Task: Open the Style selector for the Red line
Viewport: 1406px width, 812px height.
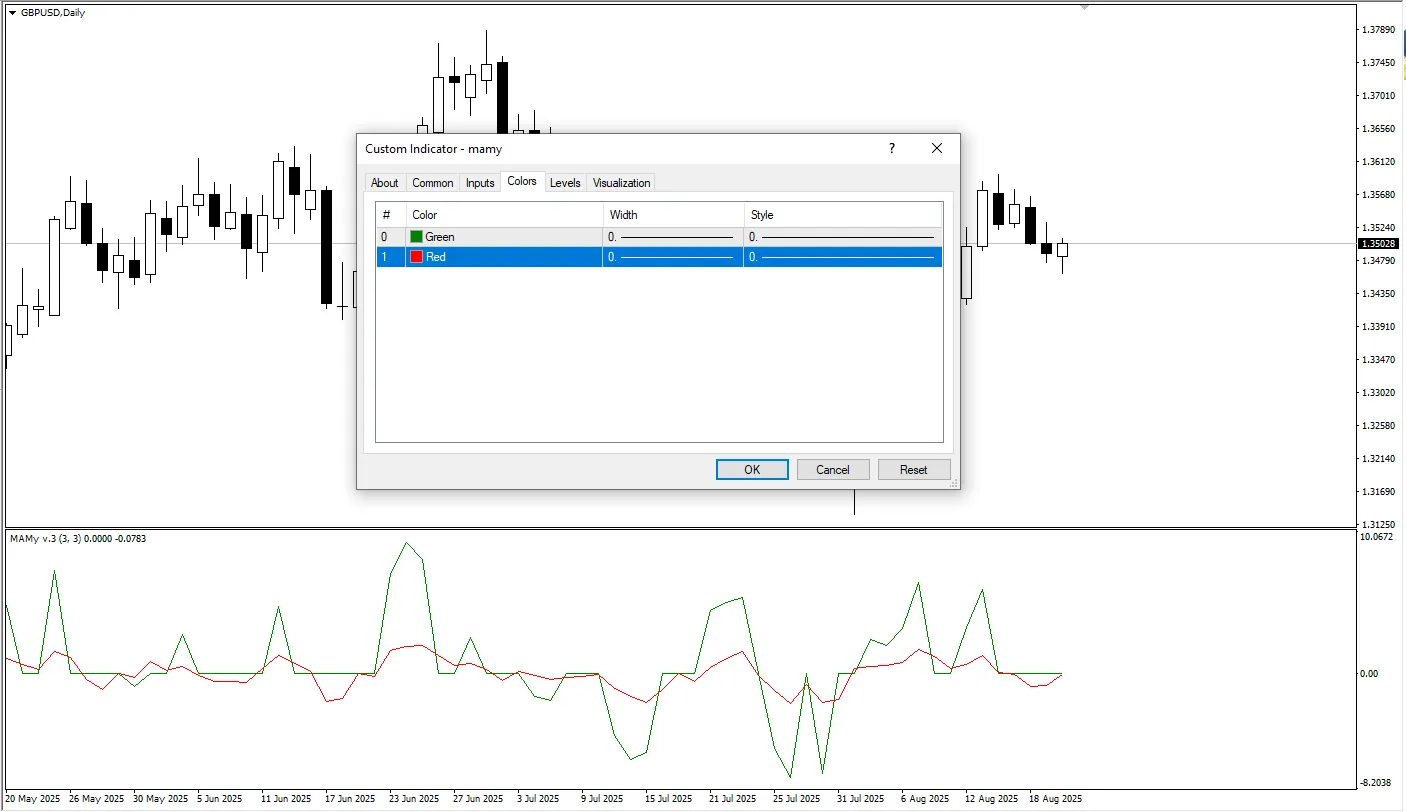Action: pyautogui.click(x=842, y=257)
